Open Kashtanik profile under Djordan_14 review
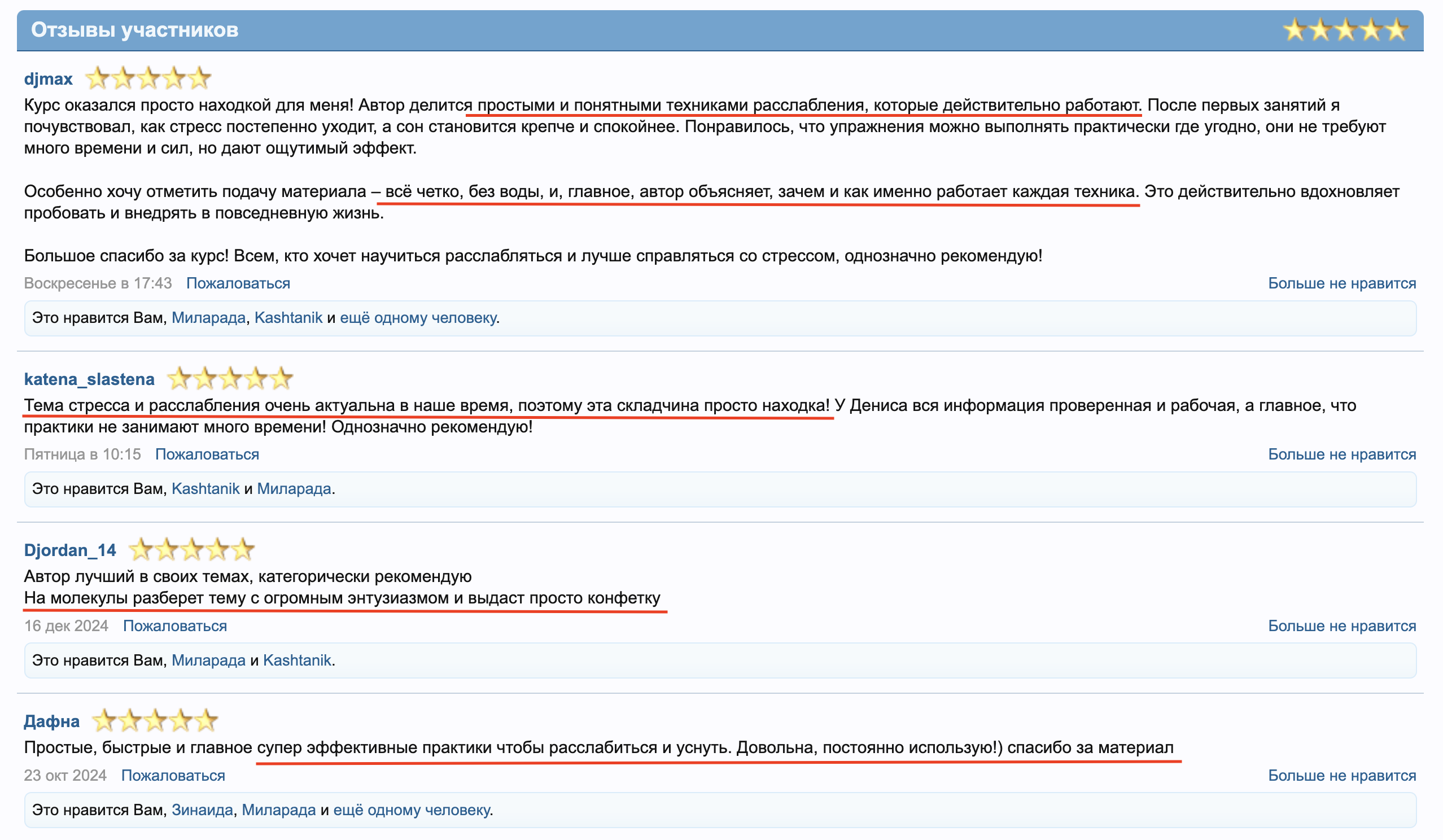Viewport: 1443px width, 840px height. [296, 660]
